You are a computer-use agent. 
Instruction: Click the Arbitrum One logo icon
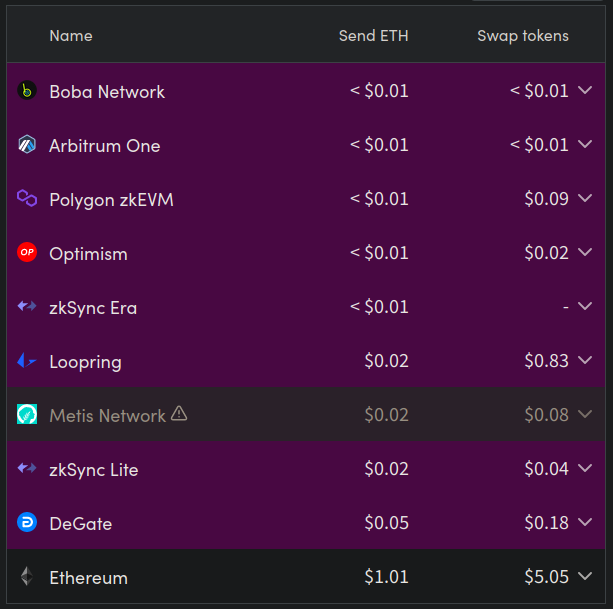(27, 145)
